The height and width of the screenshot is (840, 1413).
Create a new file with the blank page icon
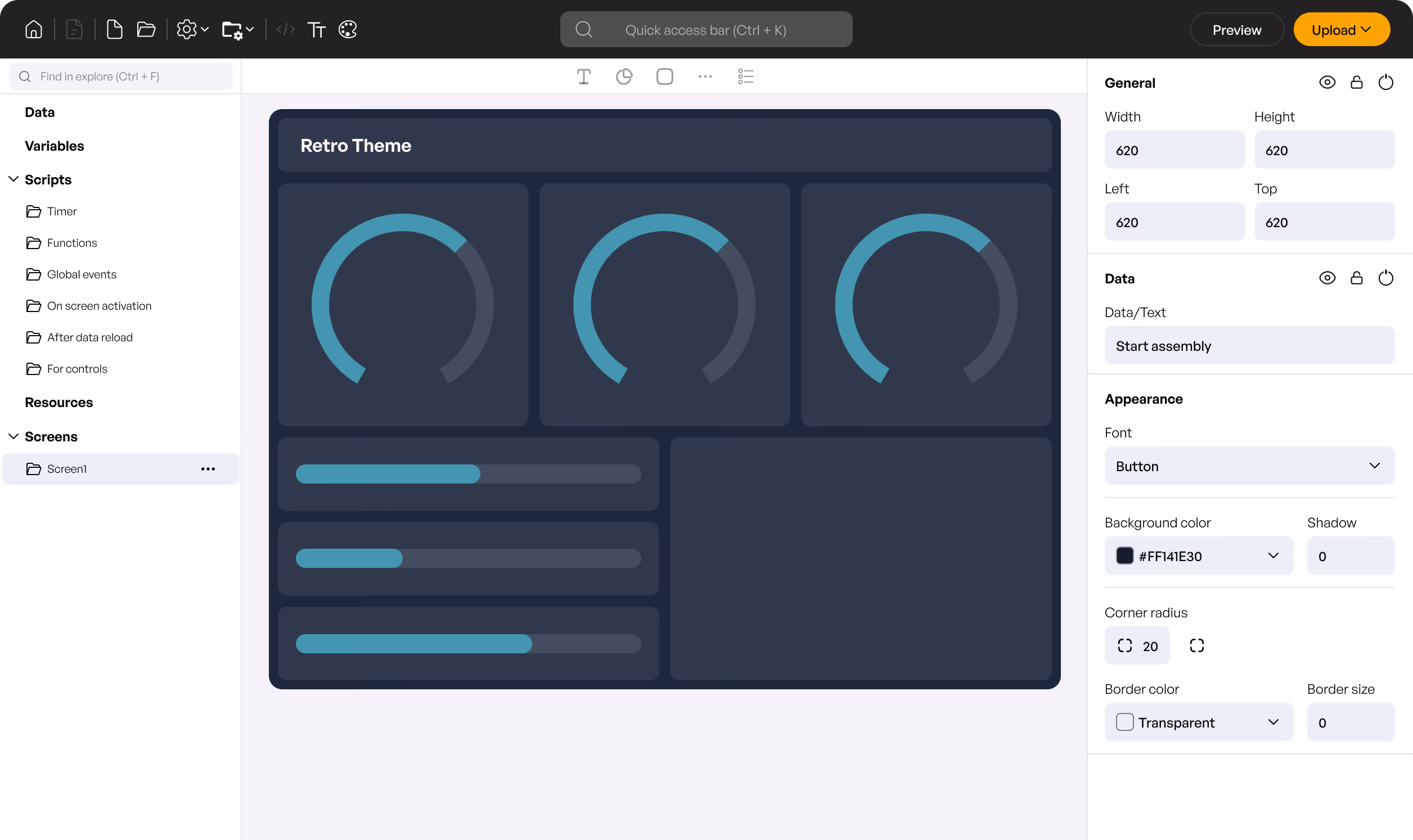pyautogui.click(x=114, y=29)
